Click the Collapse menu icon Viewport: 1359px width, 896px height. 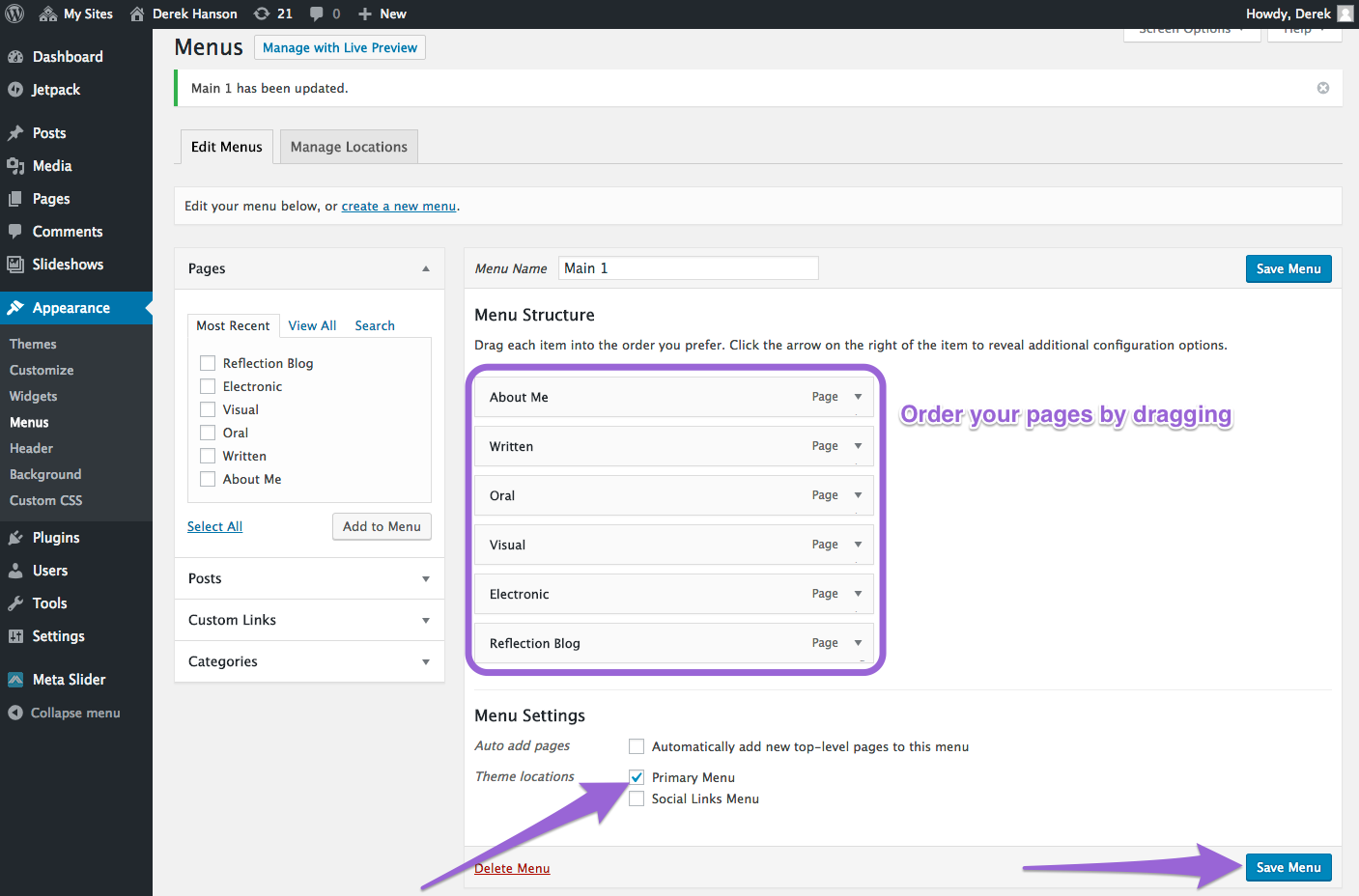tap(15, 713)
